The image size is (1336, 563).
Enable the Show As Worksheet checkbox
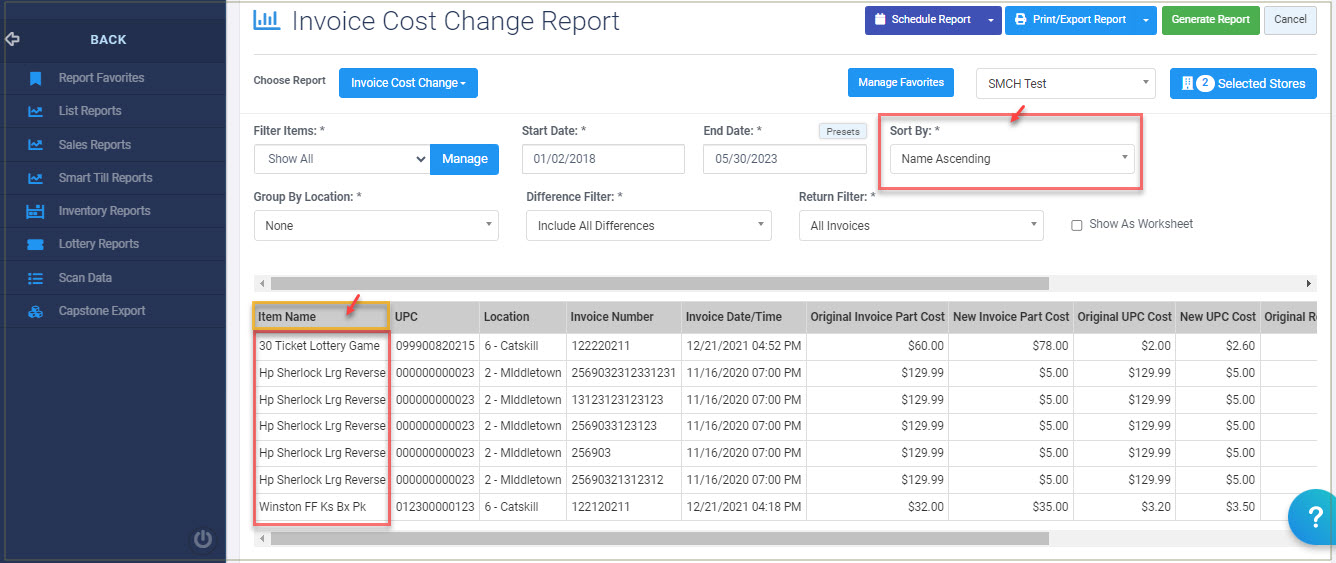coord(1077,225)
